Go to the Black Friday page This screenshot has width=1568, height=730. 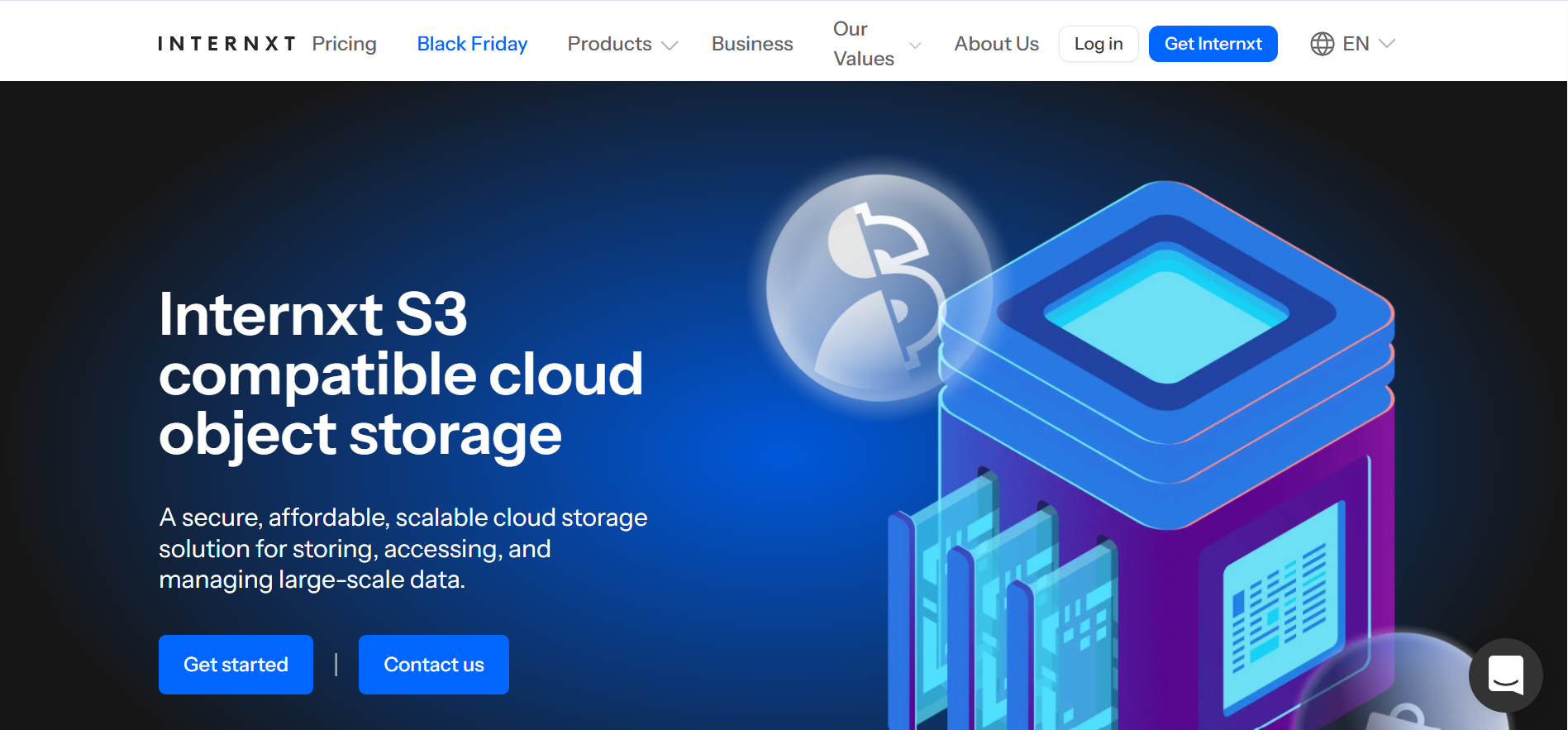472,44
